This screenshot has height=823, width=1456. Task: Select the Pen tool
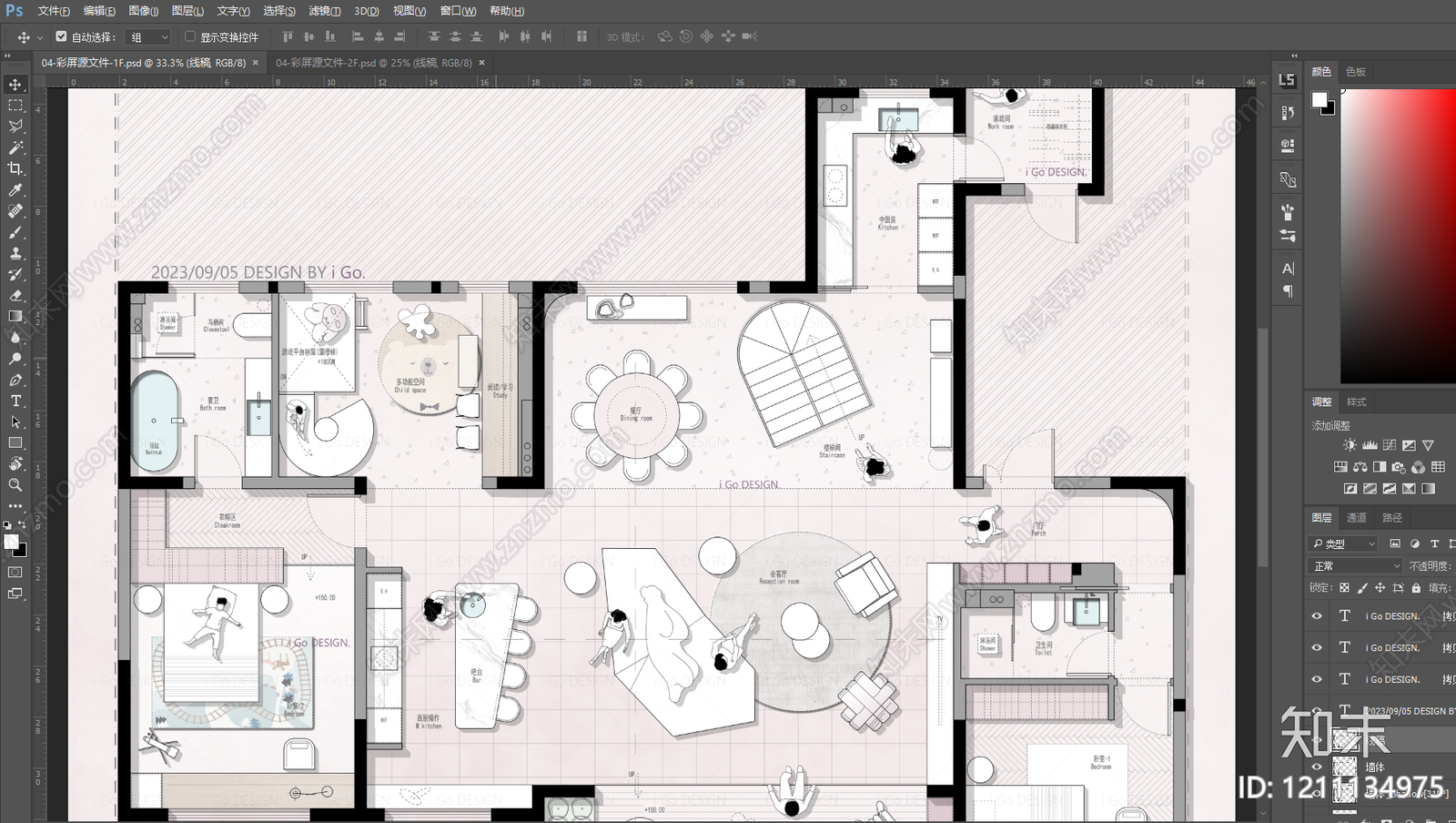click(15, 380)
